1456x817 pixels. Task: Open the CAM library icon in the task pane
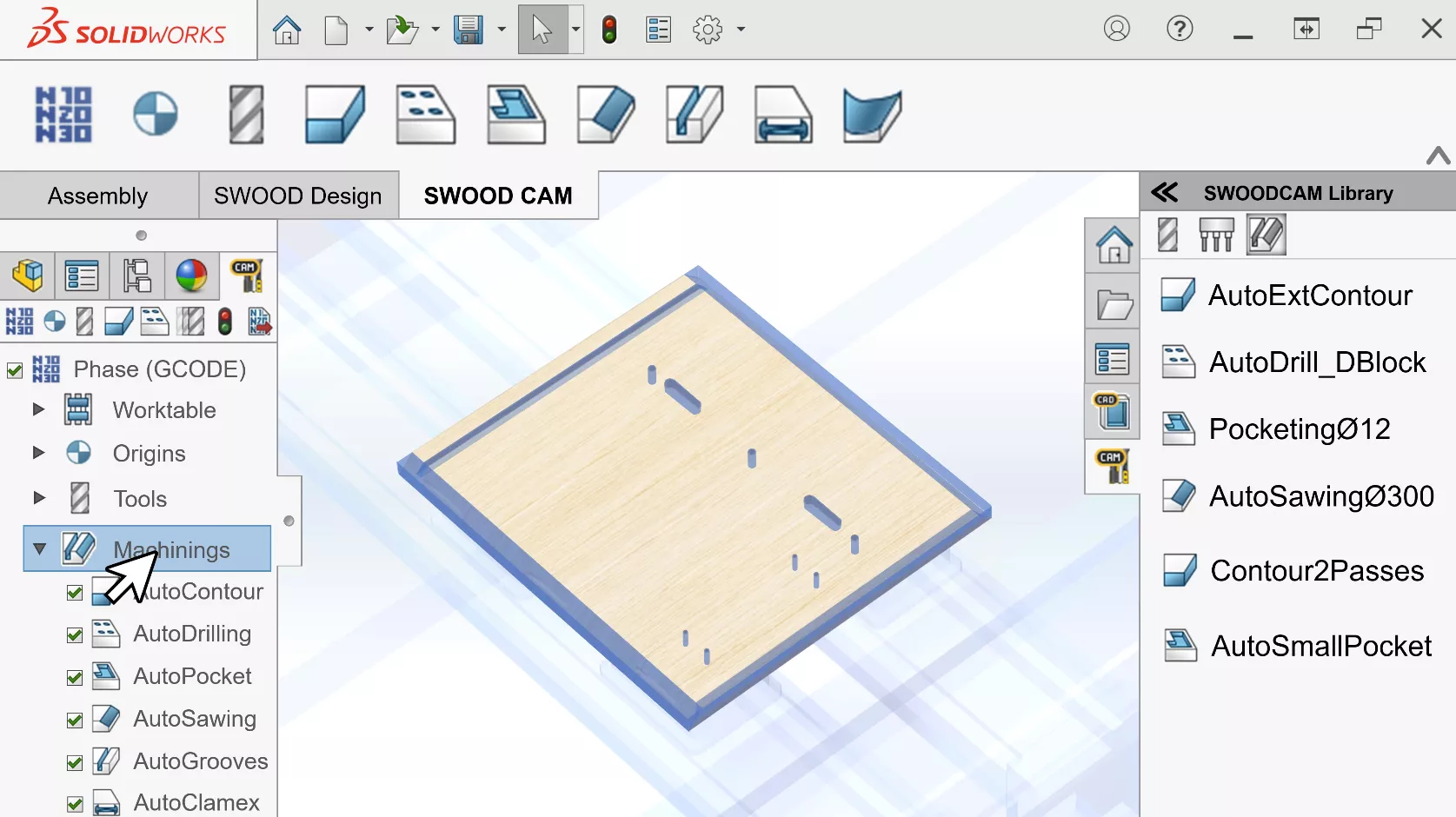(x=1114, y=467)
